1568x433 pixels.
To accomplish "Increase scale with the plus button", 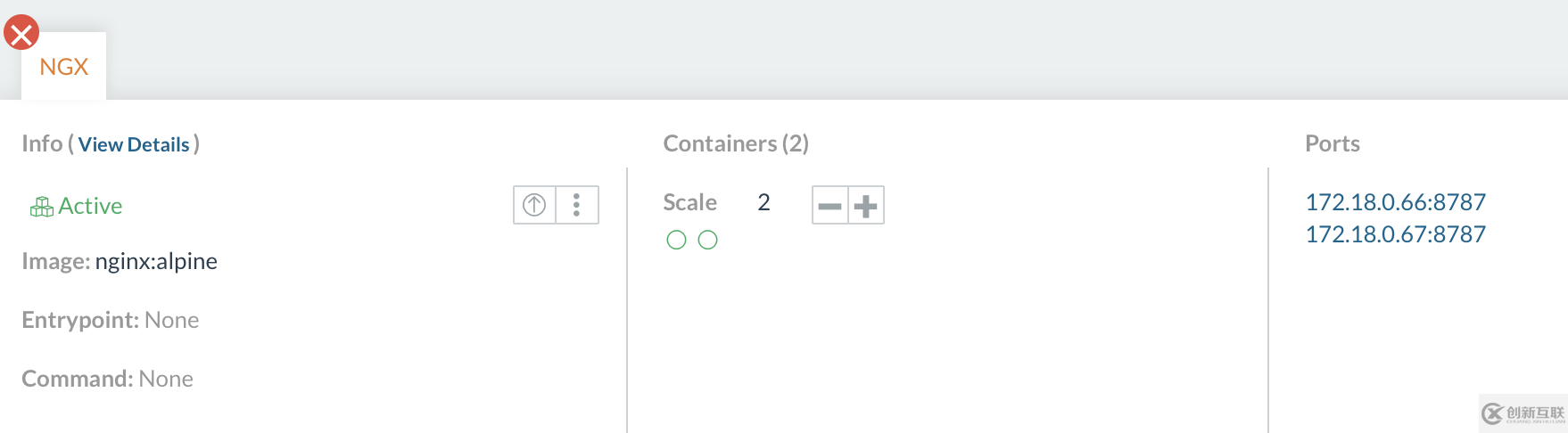I will (865, 206).
